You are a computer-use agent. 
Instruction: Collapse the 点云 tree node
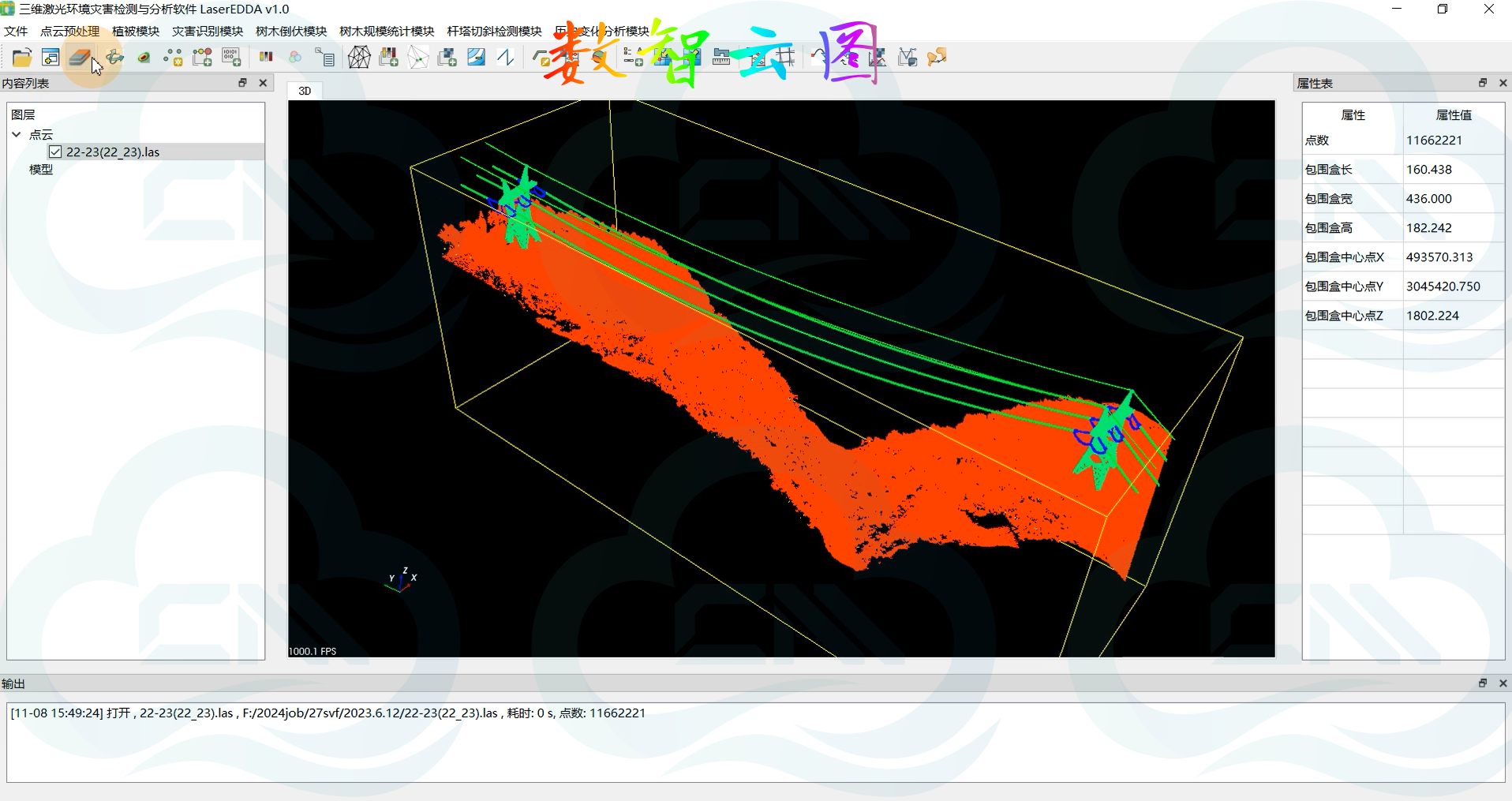tap(17, 134)
